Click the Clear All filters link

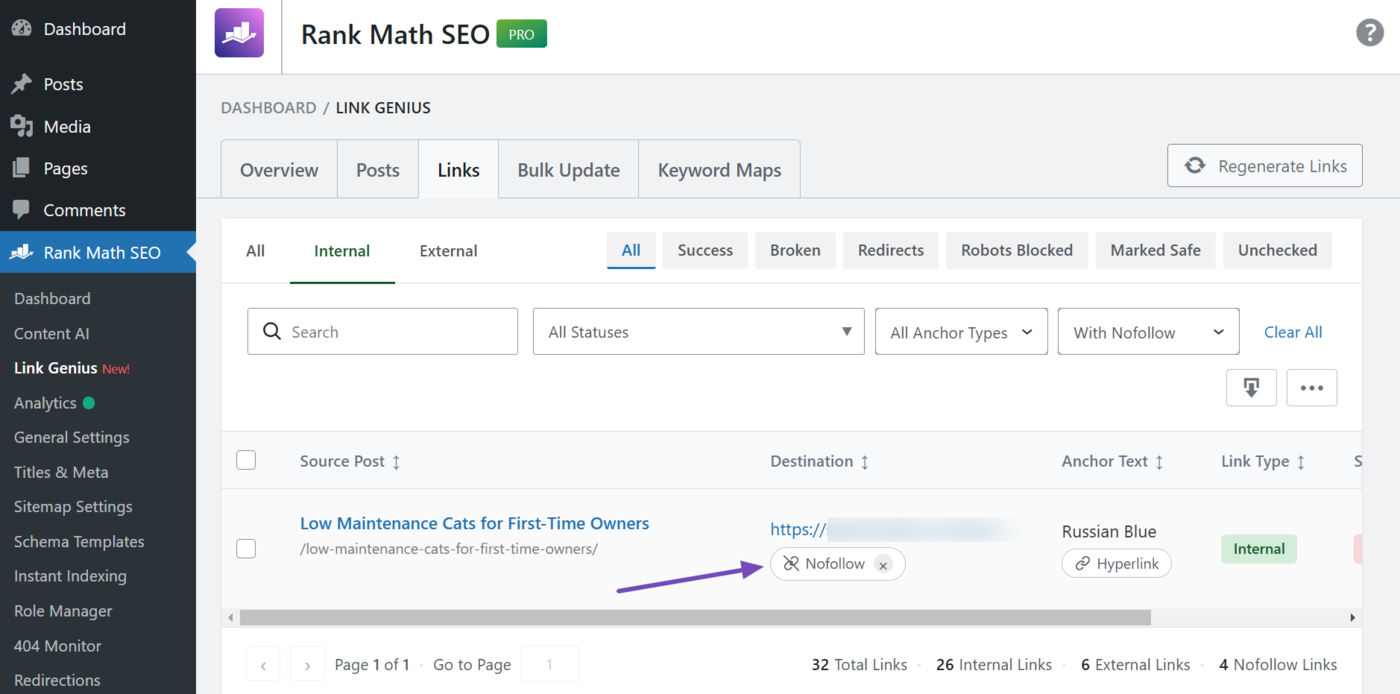(x=1292, y=332)
